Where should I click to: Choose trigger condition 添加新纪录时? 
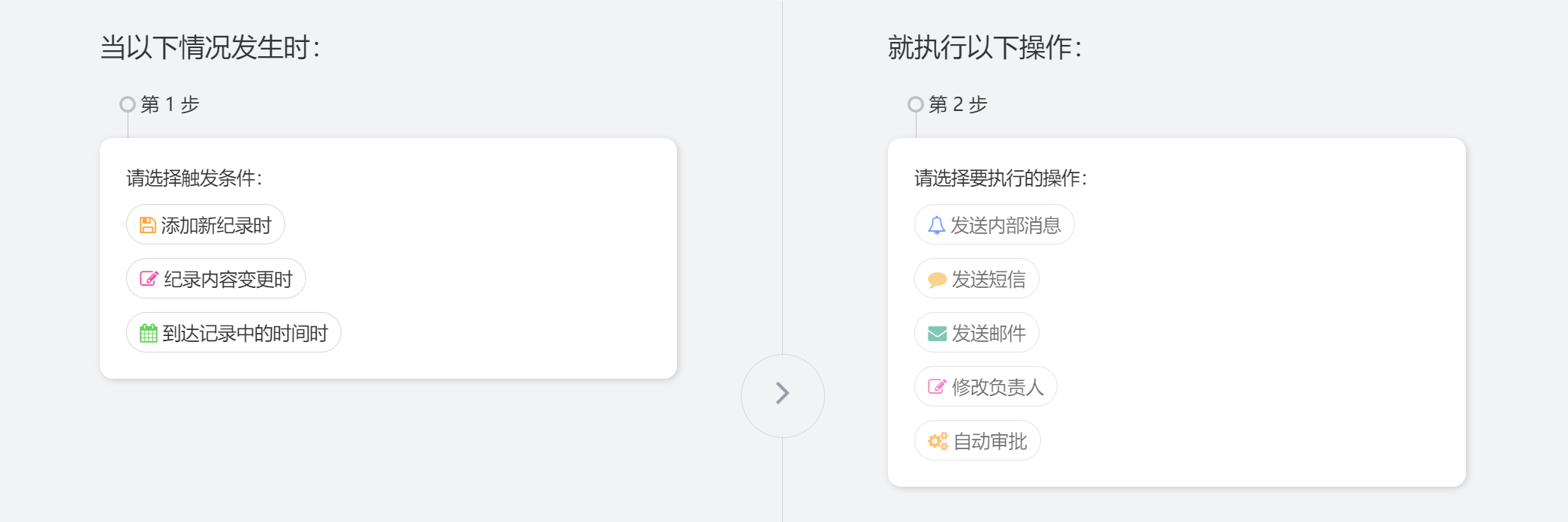[x=206, y=224]
